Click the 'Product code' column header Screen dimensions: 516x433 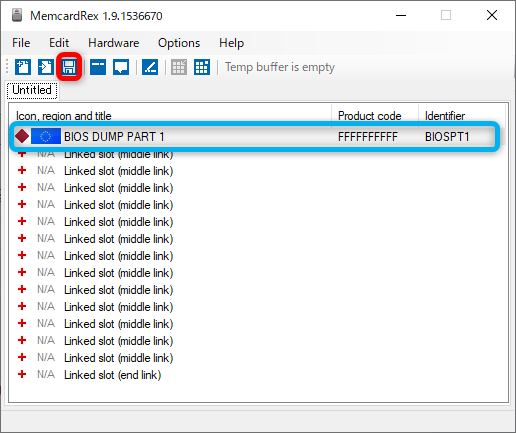click(375, 116)
